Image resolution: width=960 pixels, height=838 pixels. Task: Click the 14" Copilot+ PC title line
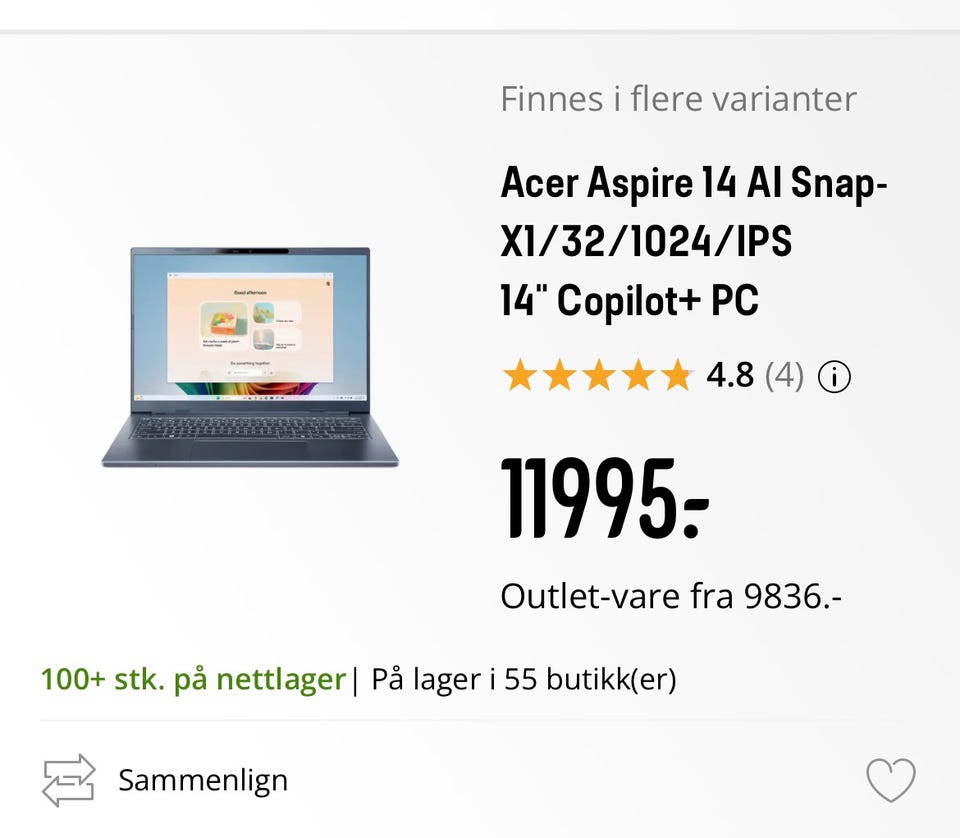629,300
